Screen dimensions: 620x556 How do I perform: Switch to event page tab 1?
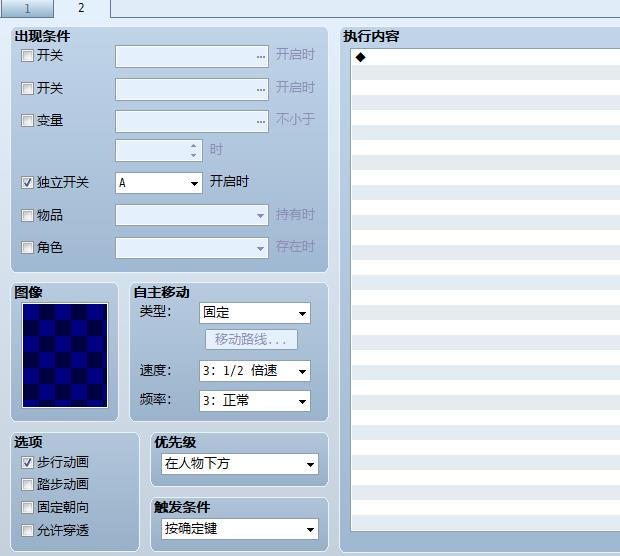(x=27, y=8)
